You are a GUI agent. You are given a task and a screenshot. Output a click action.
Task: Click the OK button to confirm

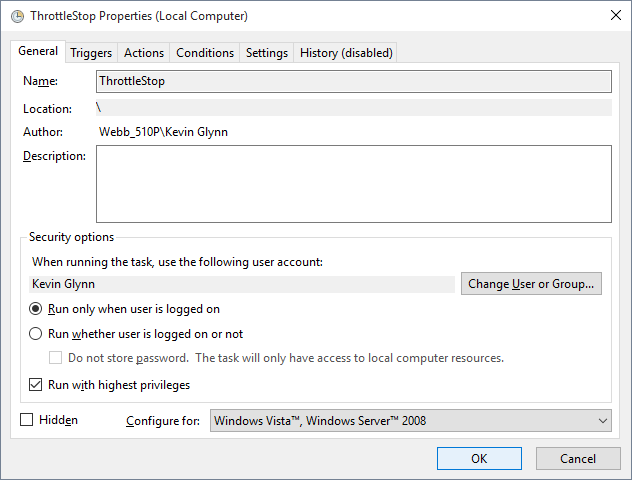click(479, 458)
